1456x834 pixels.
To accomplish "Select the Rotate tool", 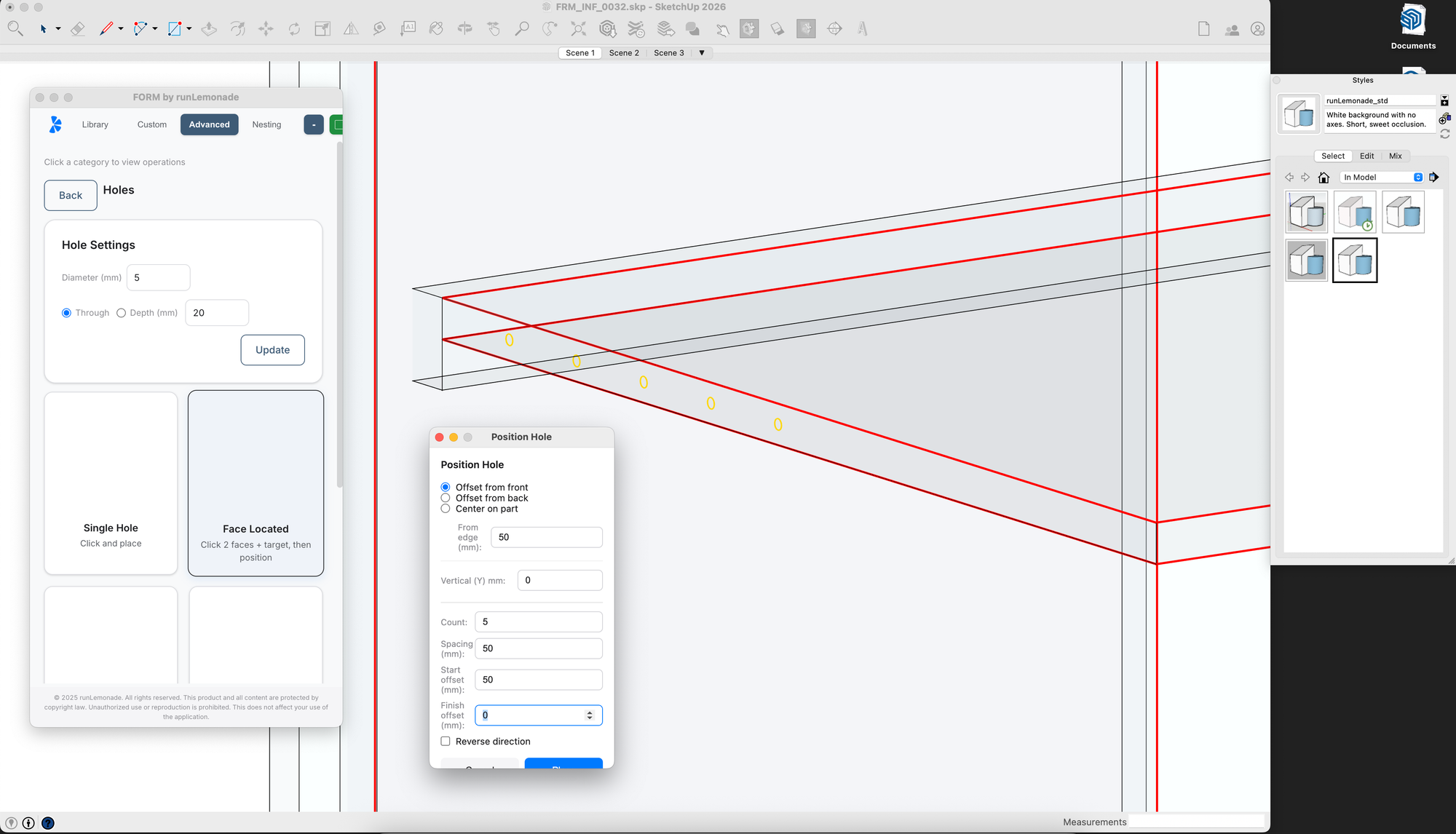I will click(294, 29).
